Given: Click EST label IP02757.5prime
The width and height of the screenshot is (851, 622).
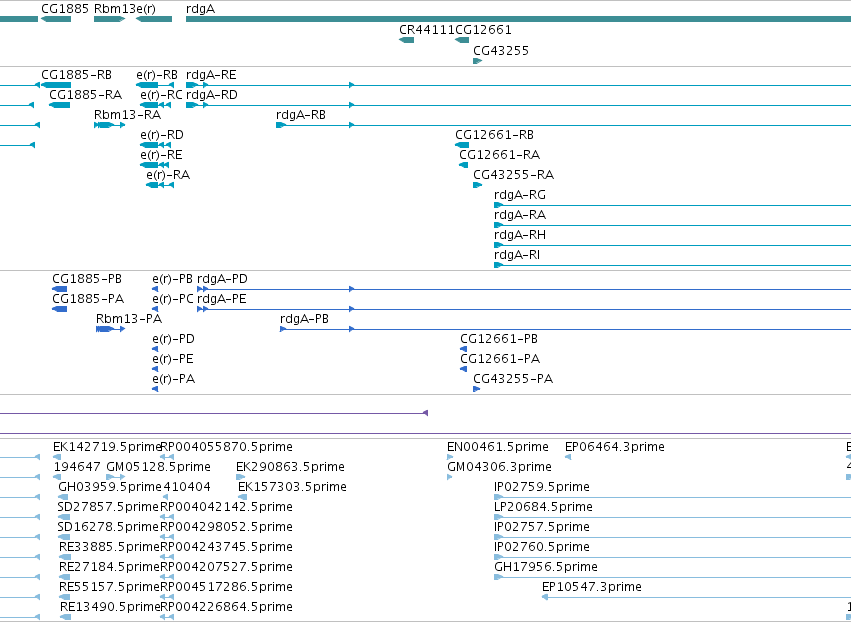Looking at the screenshot, I should pos(542,528).
